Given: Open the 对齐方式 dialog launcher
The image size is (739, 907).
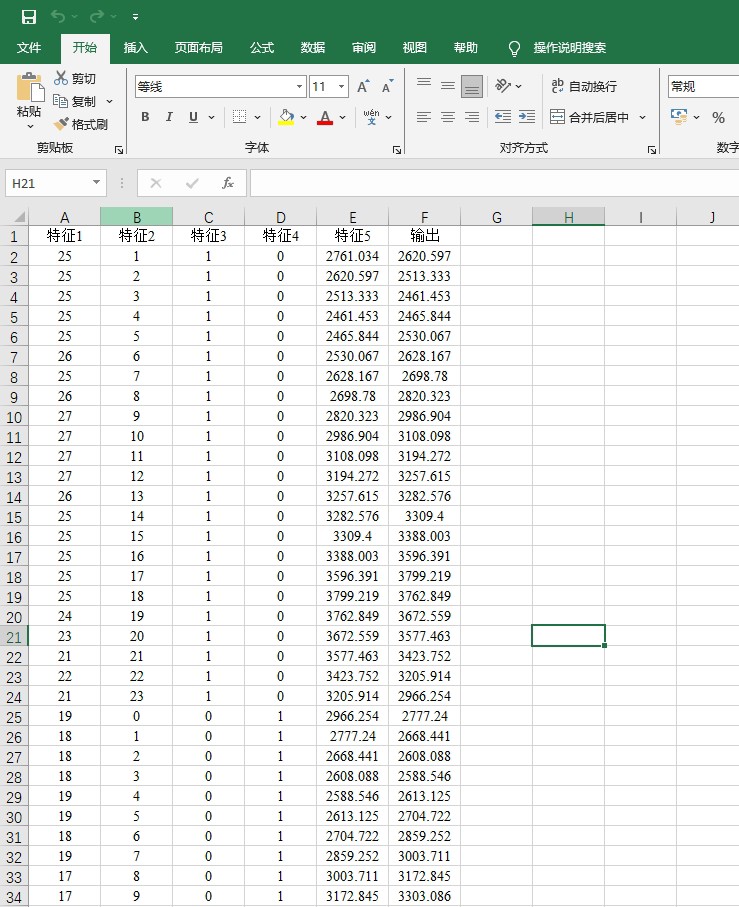Looking at the screenshot, I should tap(652, 150).
